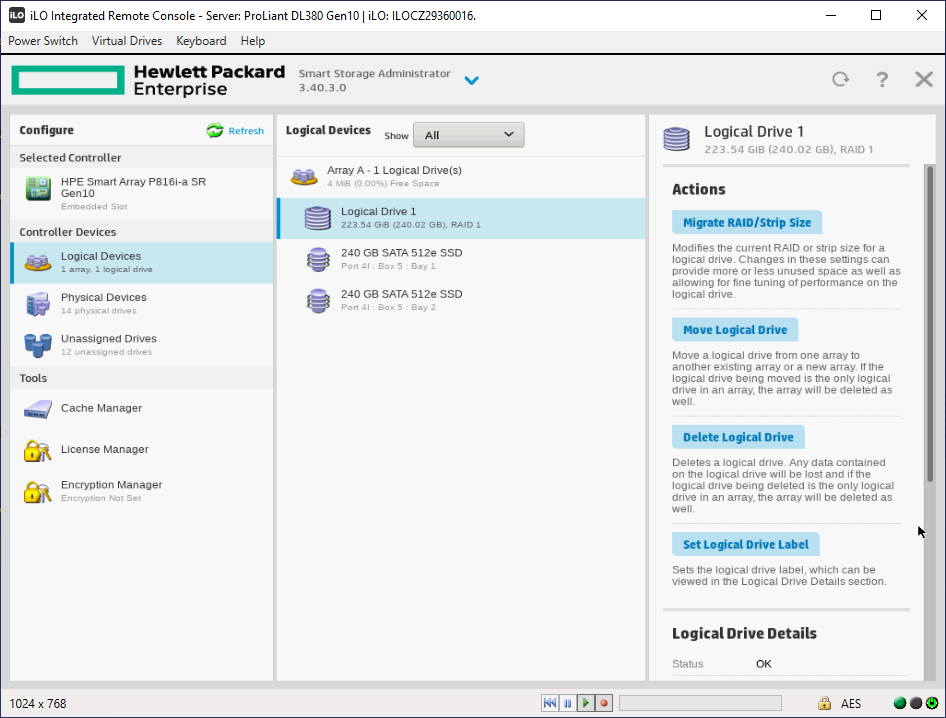Viewport: 946px width, 718px height.
Task: Open the Encryption Manager tool icon
Action: tap(37, 492)
